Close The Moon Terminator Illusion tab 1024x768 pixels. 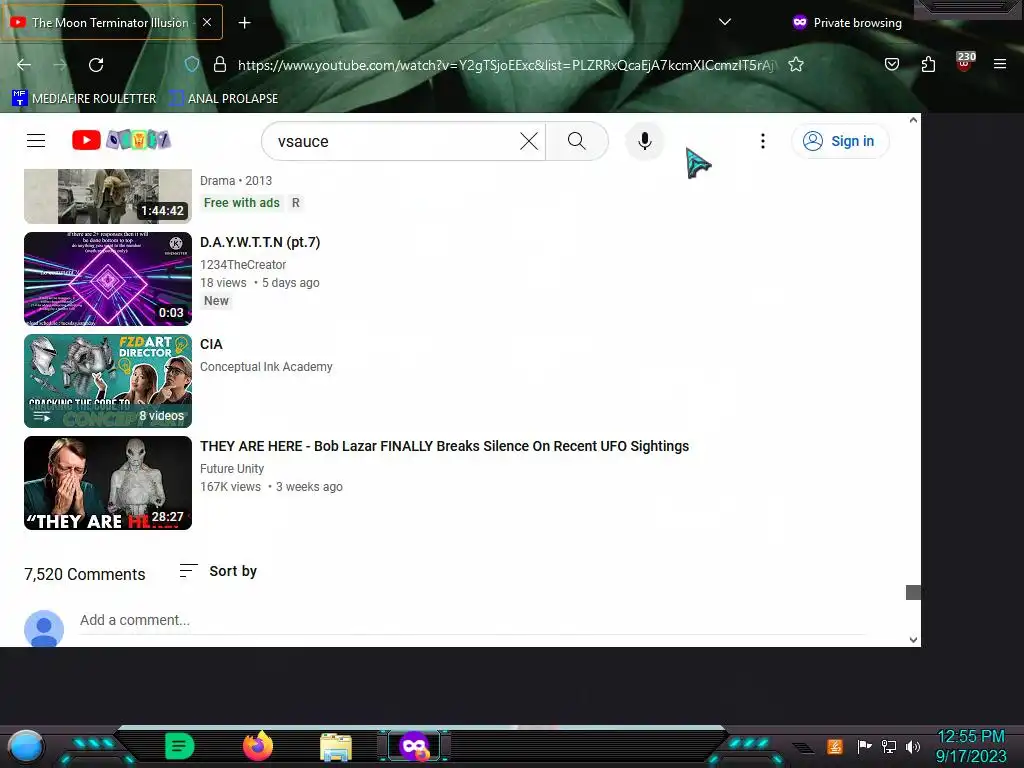pos(206,22)
